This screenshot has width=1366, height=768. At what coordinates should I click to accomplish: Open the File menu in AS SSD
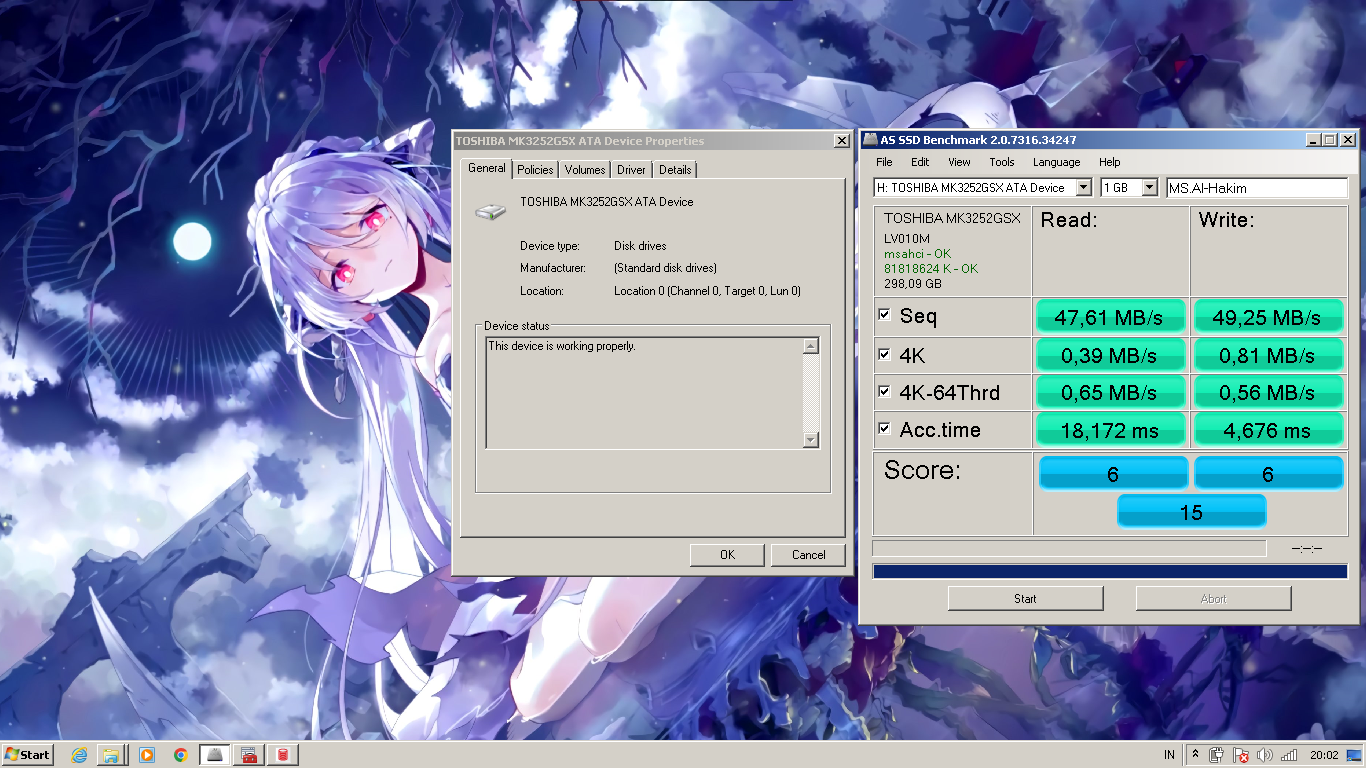(x=885, y=162)
